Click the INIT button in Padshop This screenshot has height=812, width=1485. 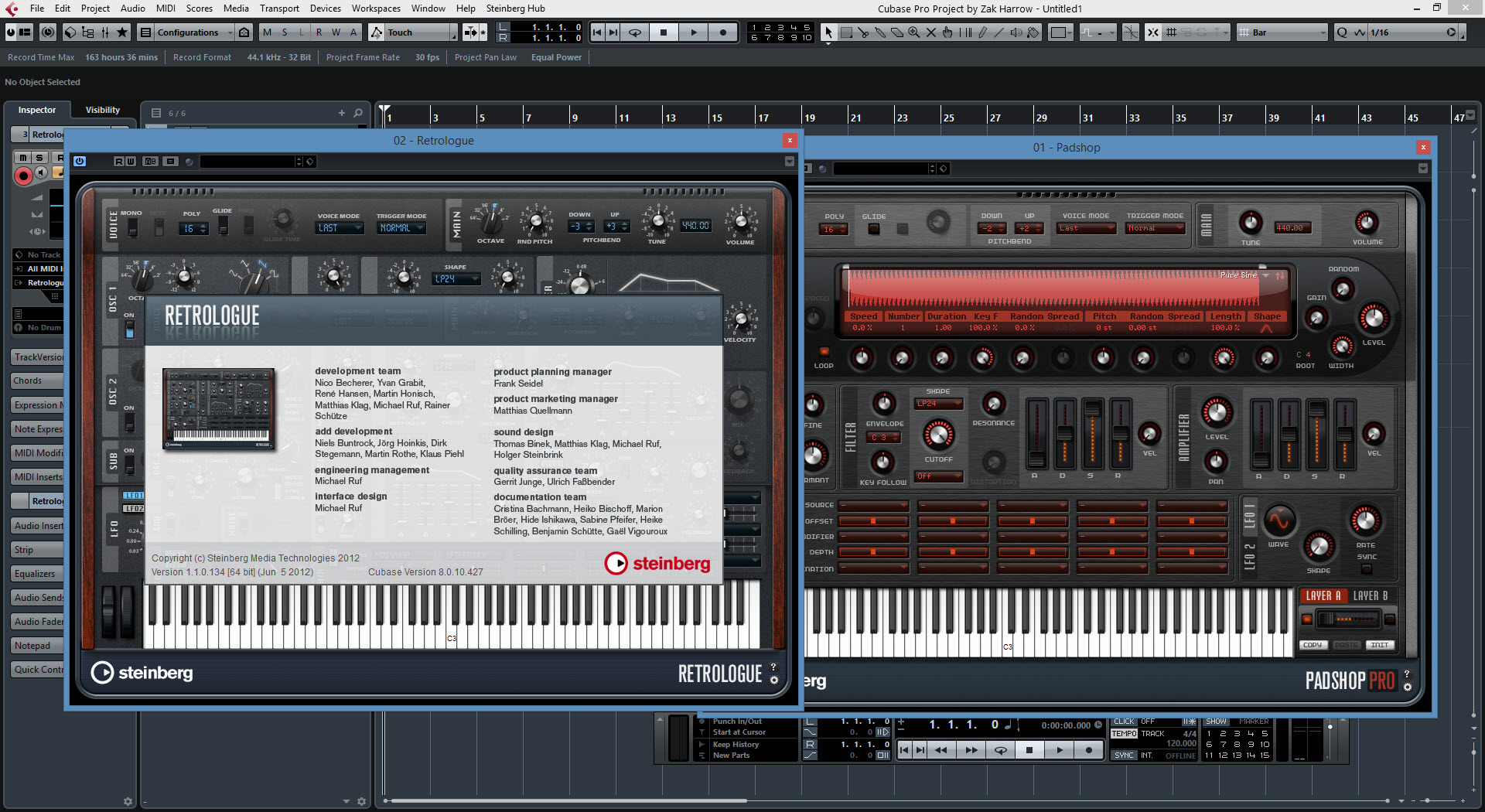tap(1380, 645)
